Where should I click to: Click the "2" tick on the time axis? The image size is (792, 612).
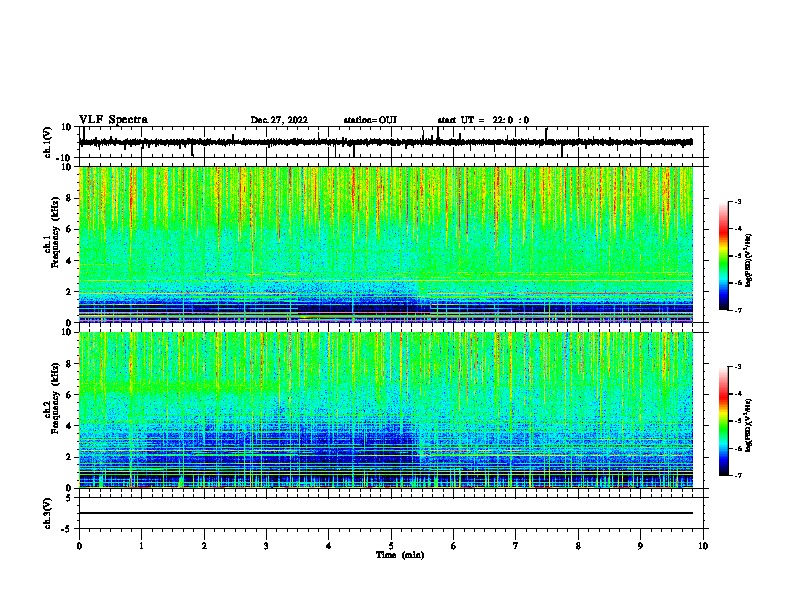[x=204, y=546]
